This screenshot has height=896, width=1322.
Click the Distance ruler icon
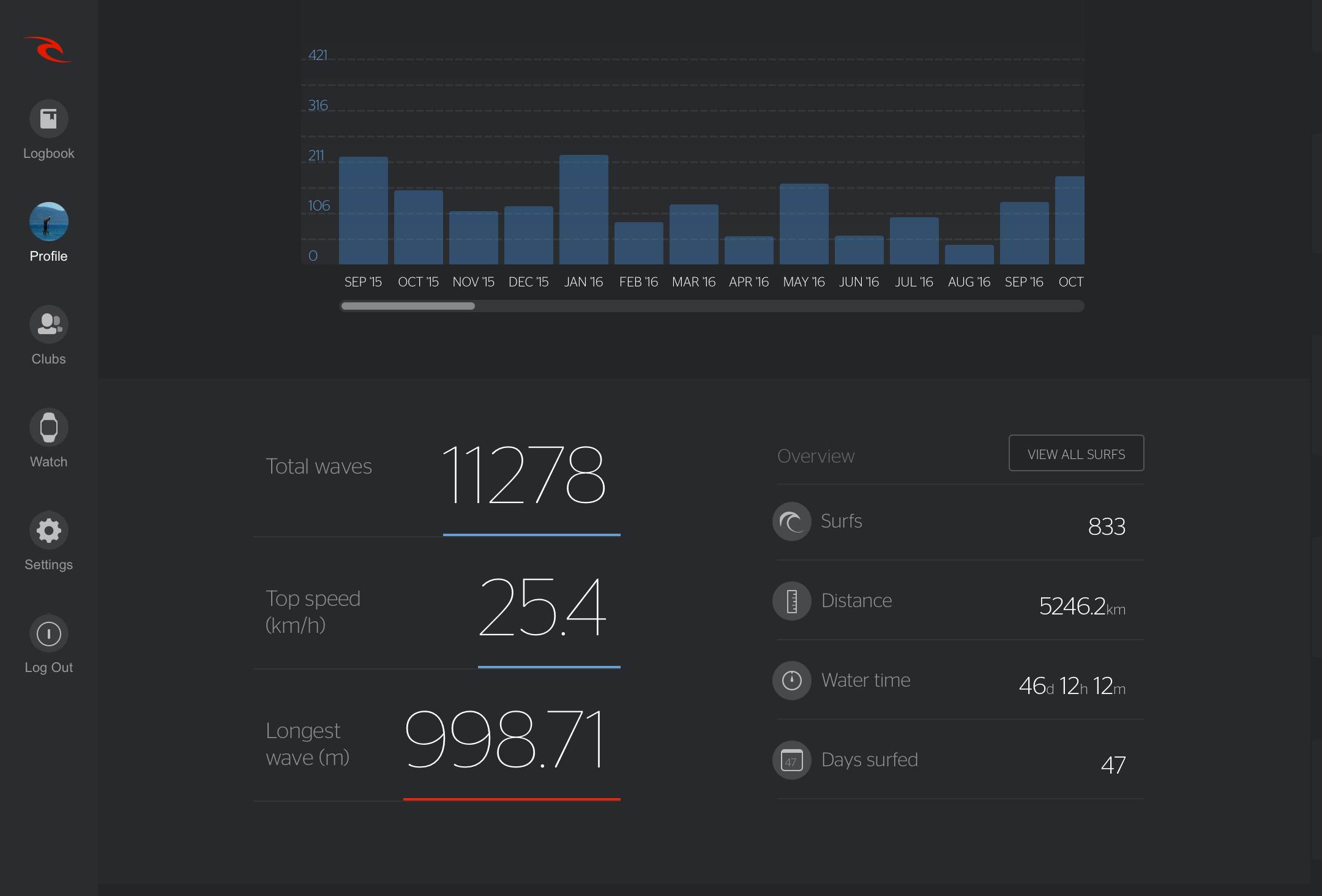click(791, 601)
